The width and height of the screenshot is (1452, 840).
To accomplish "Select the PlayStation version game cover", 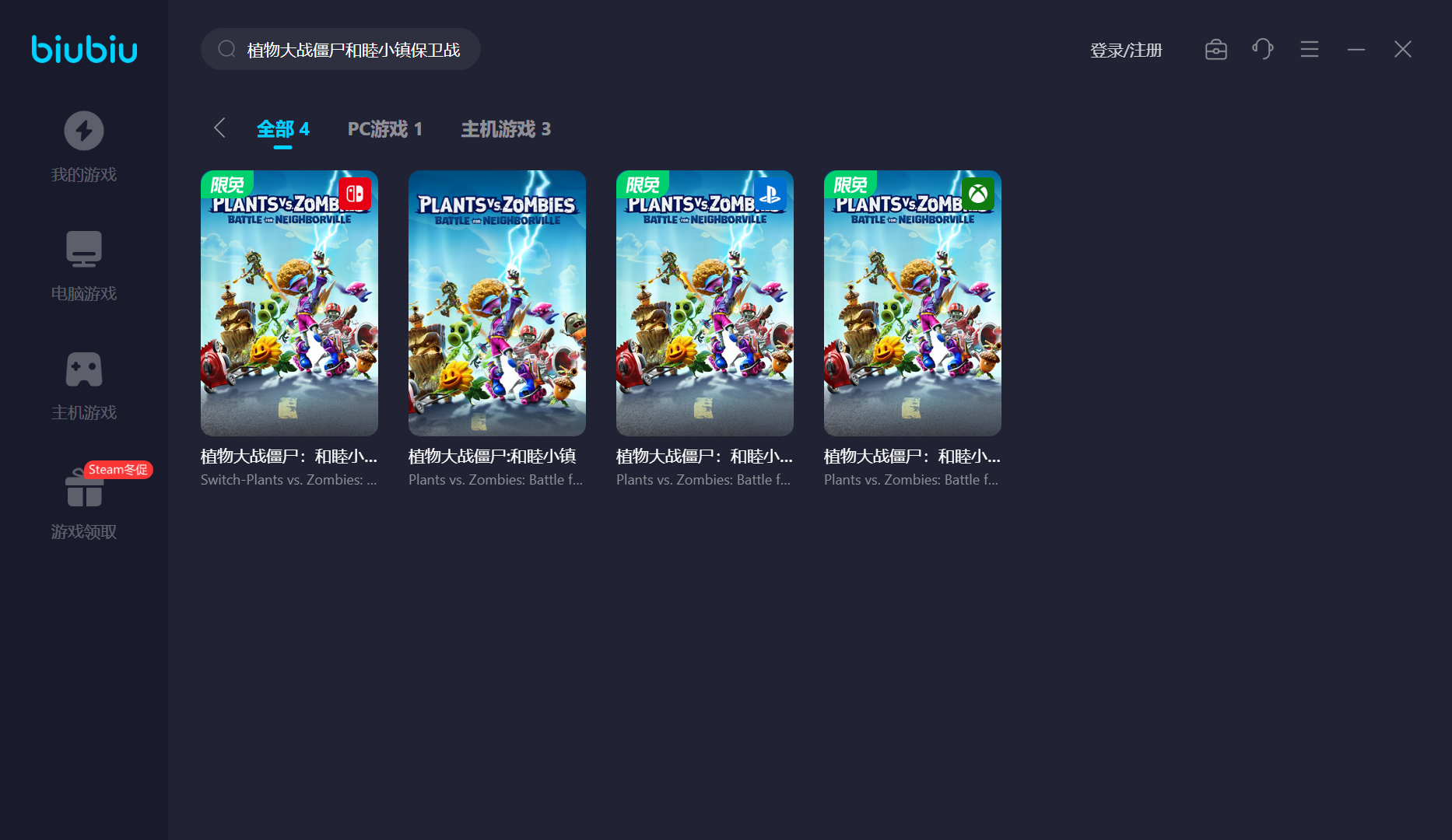I will point(705,303).
